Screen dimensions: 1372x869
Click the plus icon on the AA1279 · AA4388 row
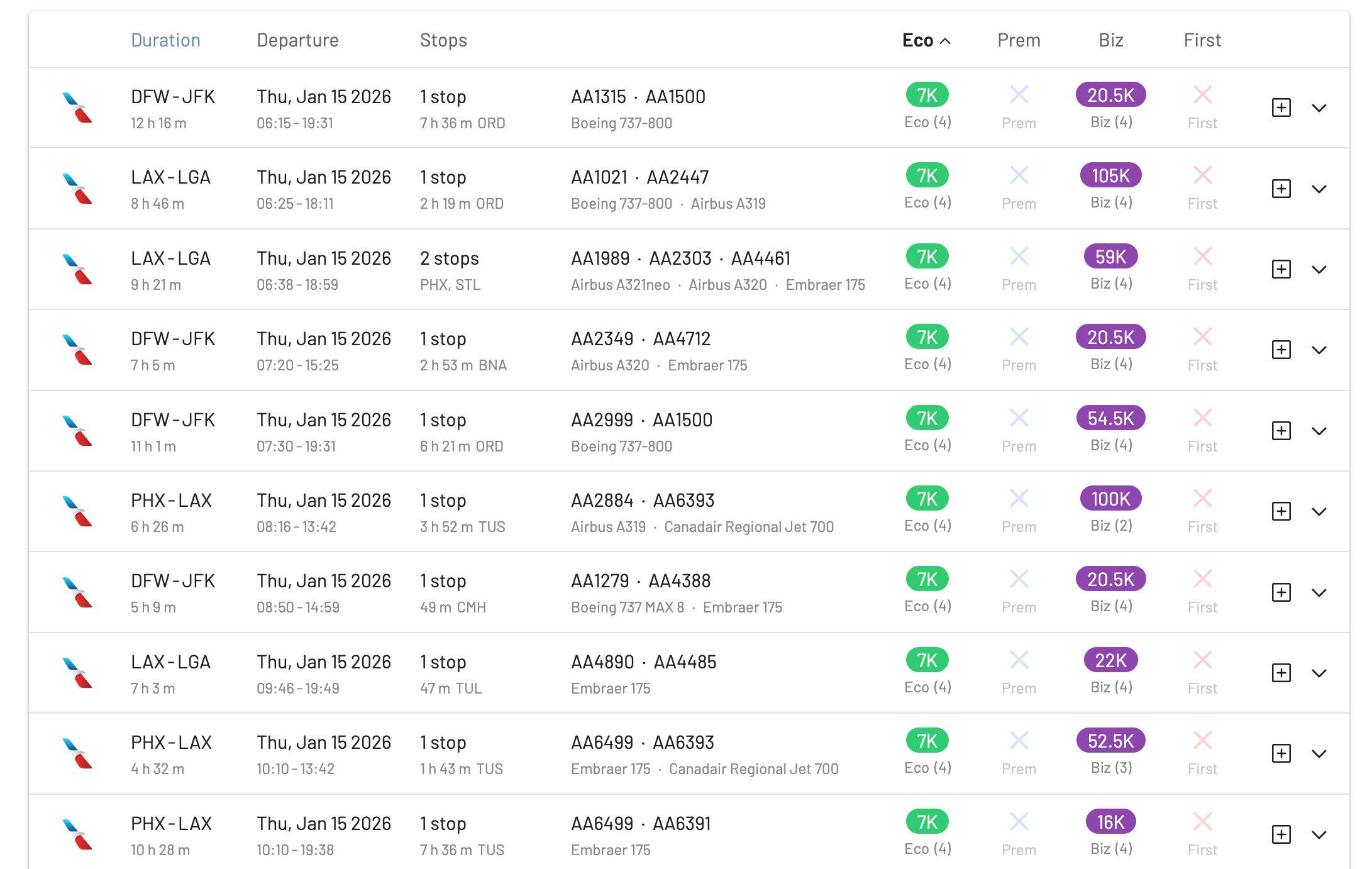pyautogui.click(x=1281, y=592)
